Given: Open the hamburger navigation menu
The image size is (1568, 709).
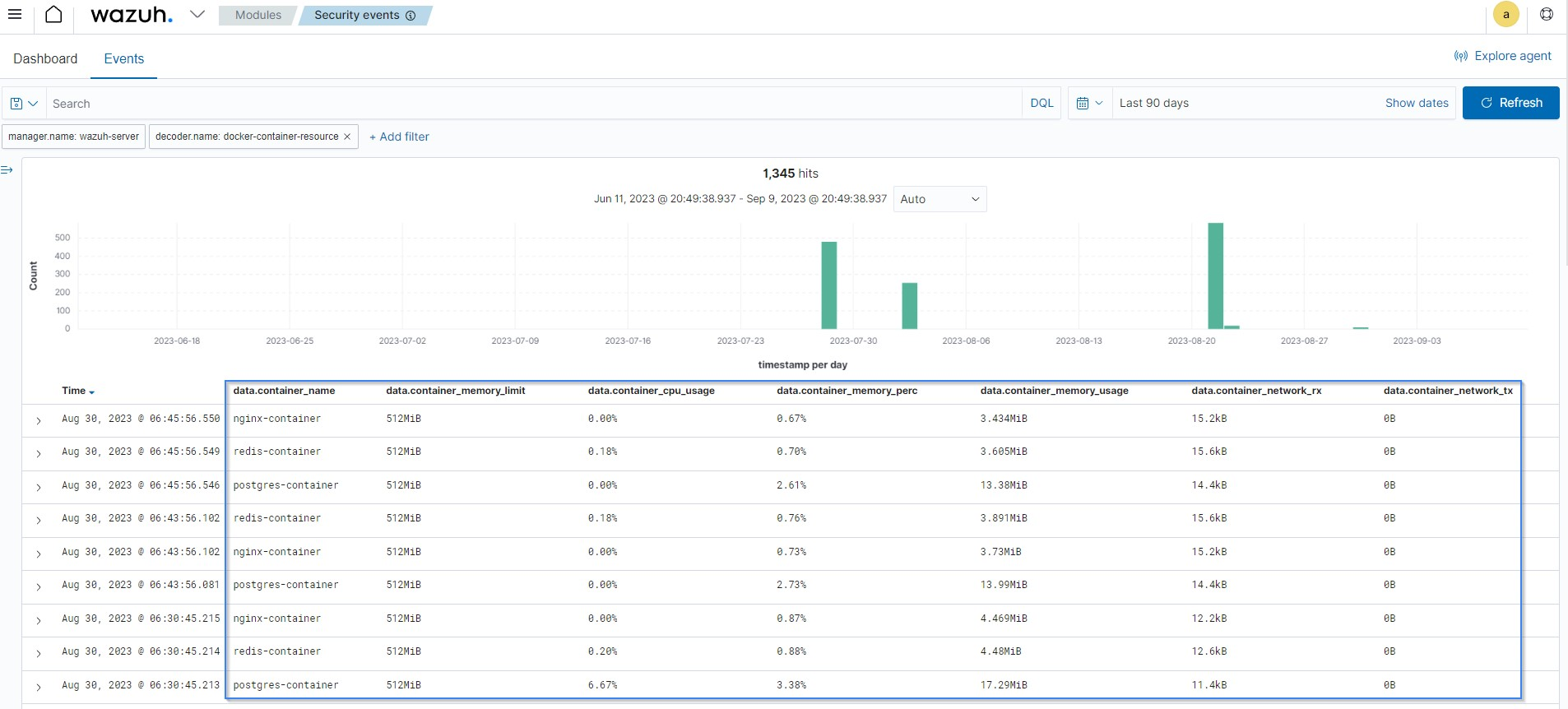Looking at the screenshot, I should (15, 14).
